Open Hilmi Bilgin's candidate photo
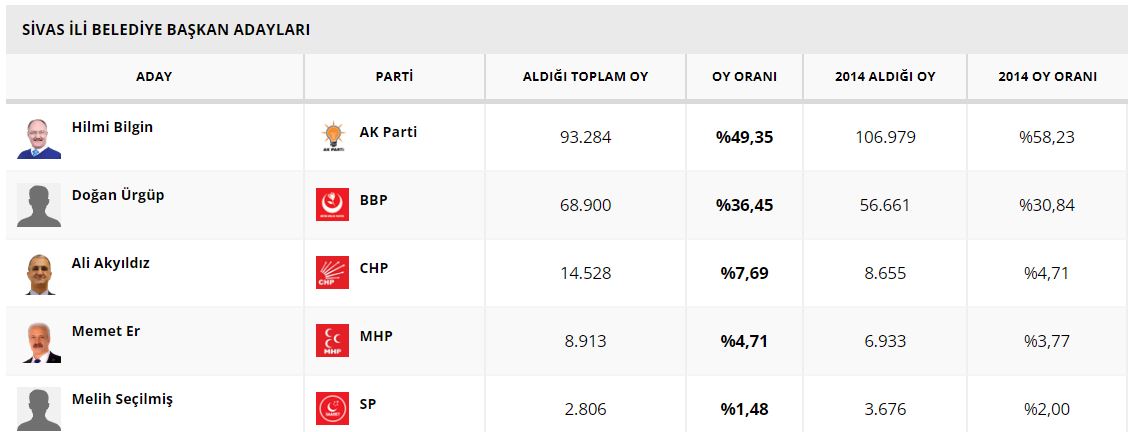This screenshot has width=1133, height=432. tap(39, 137)
